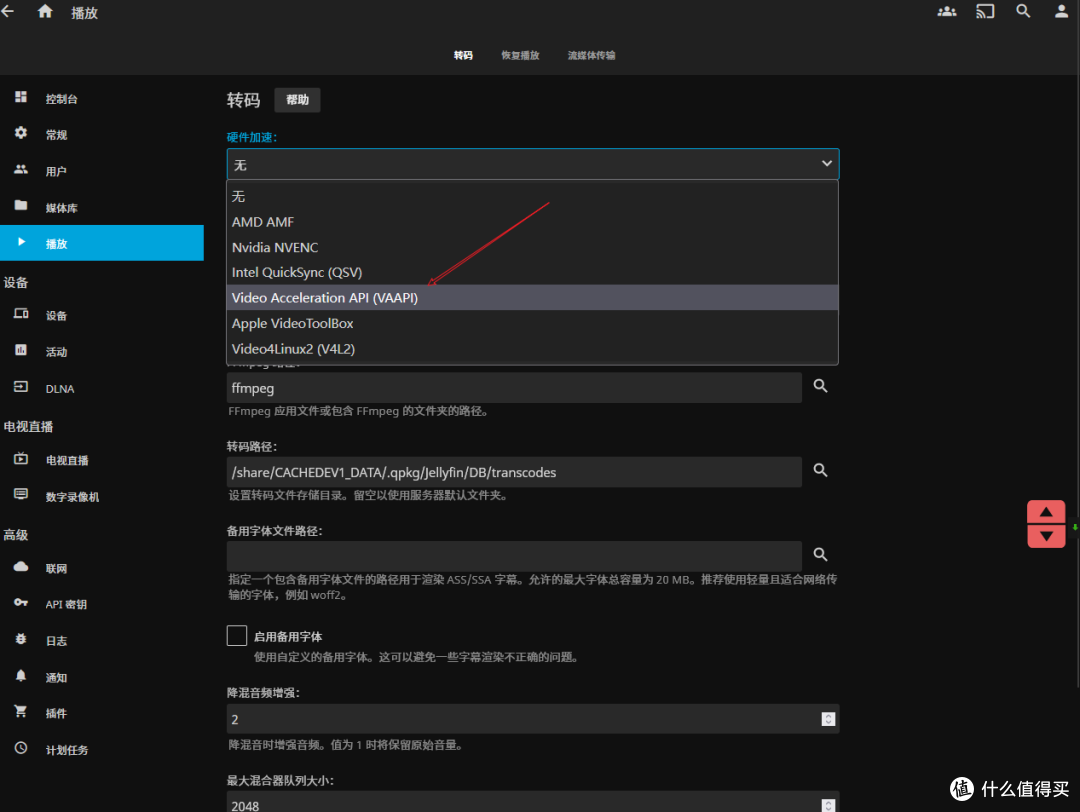Open 用户 users in the sidebar
Viewport: 1080px width, 812px height.
point(102,171)
